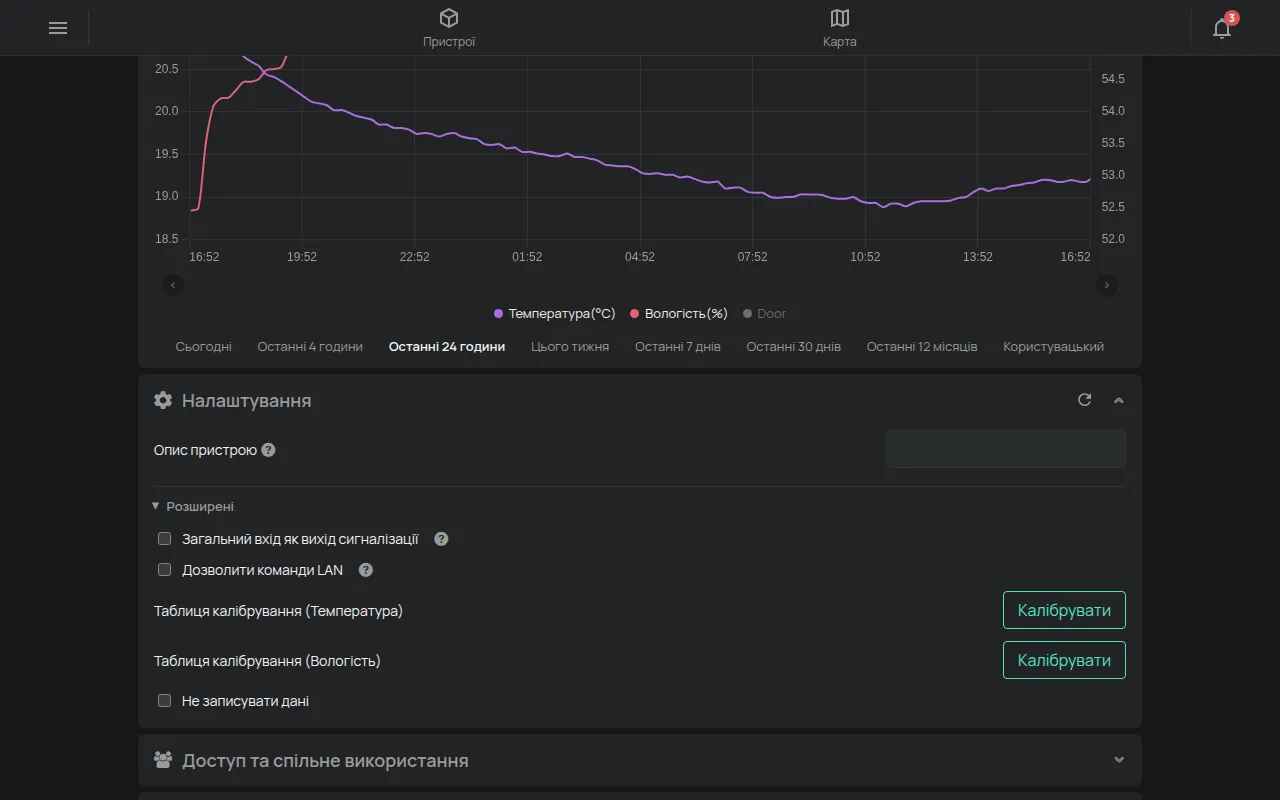1280x800 pixels.
Task: Click the Таблиця калібрування (Температура) label
Action: tap(278, 610)
